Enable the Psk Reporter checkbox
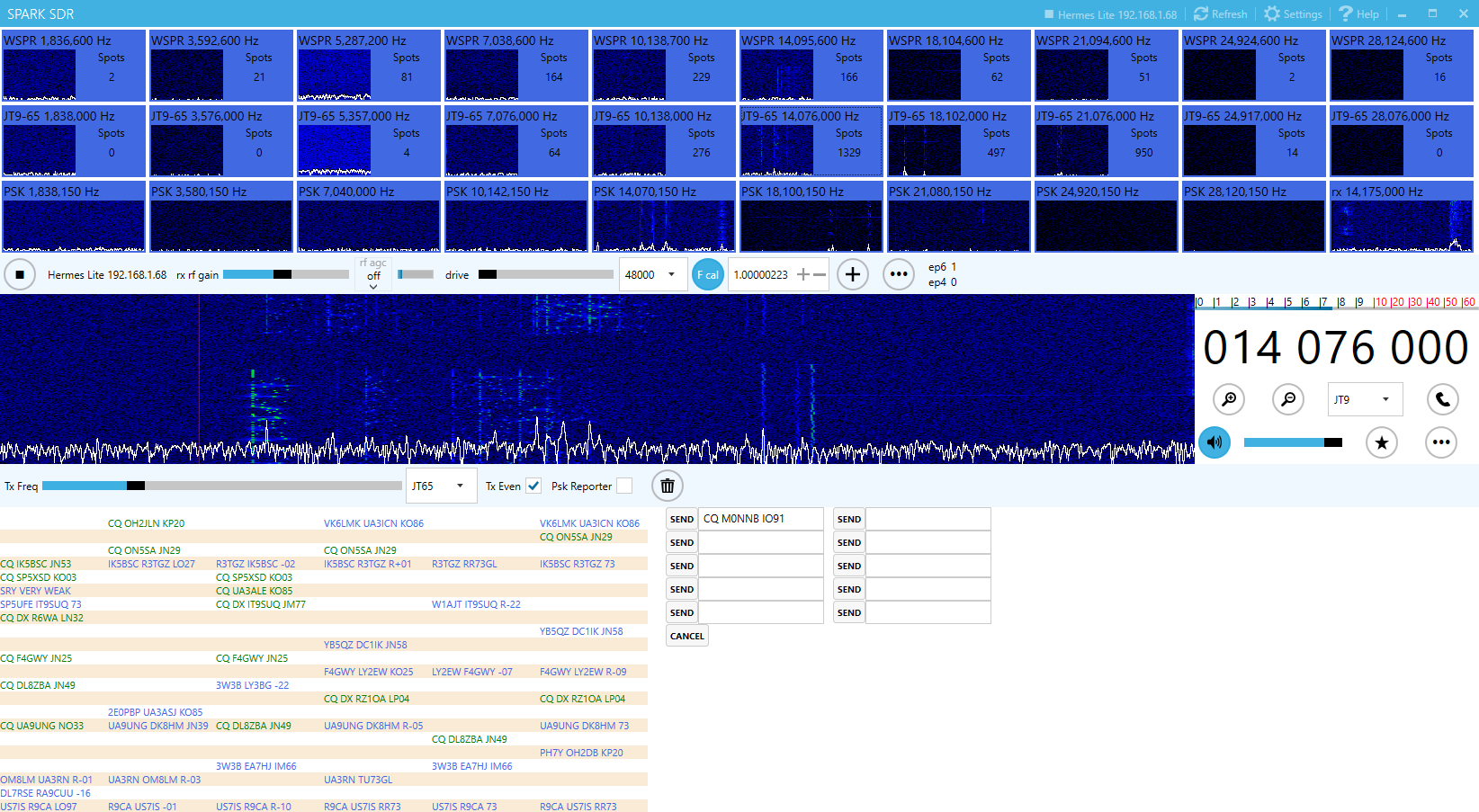The height and width of the screenshot is (812, 1479). (624, 486)
